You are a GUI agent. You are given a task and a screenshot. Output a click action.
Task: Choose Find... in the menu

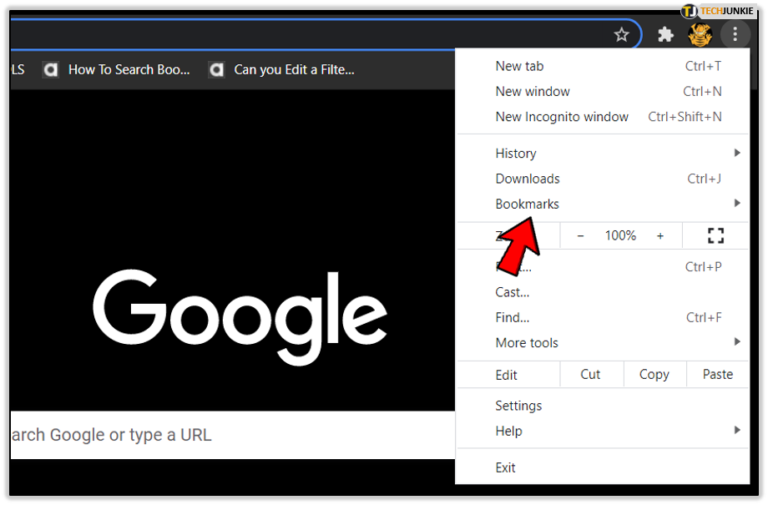pos(602,318)
